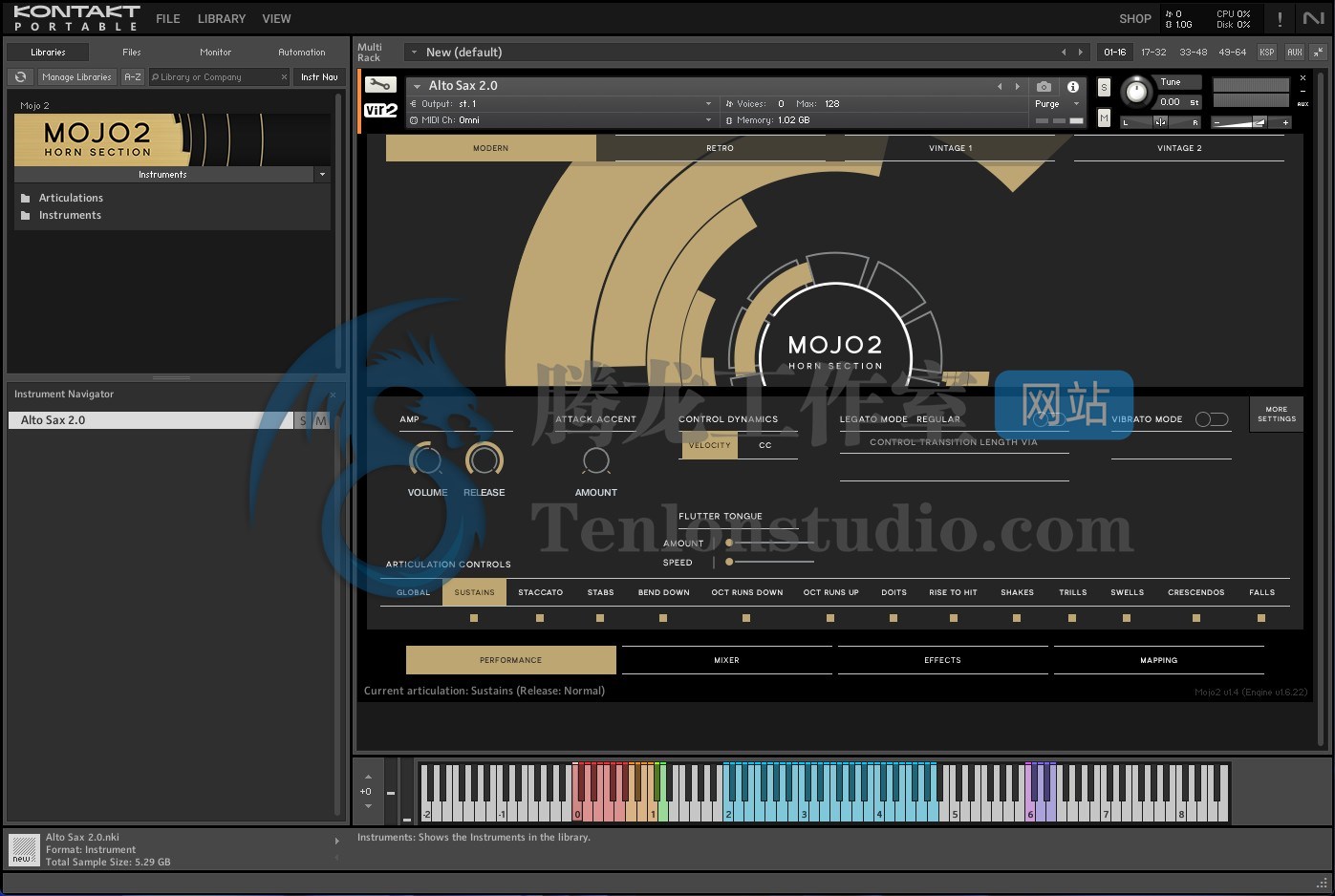Viewport: 1335px width, 896px height.
Task: Click the MORE SETTINGS button
Action: [1277, 414]
